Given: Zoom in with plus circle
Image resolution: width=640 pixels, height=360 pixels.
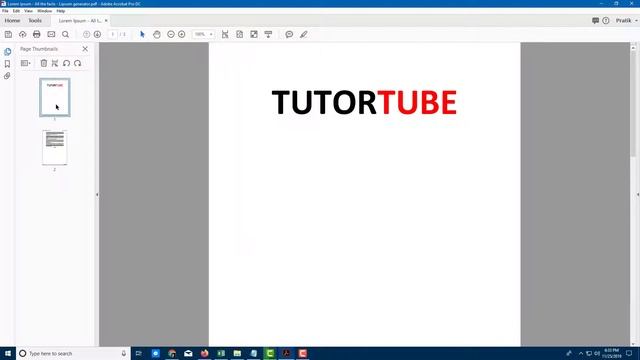Looking at the screenshot, I should [x=182, y=34].
